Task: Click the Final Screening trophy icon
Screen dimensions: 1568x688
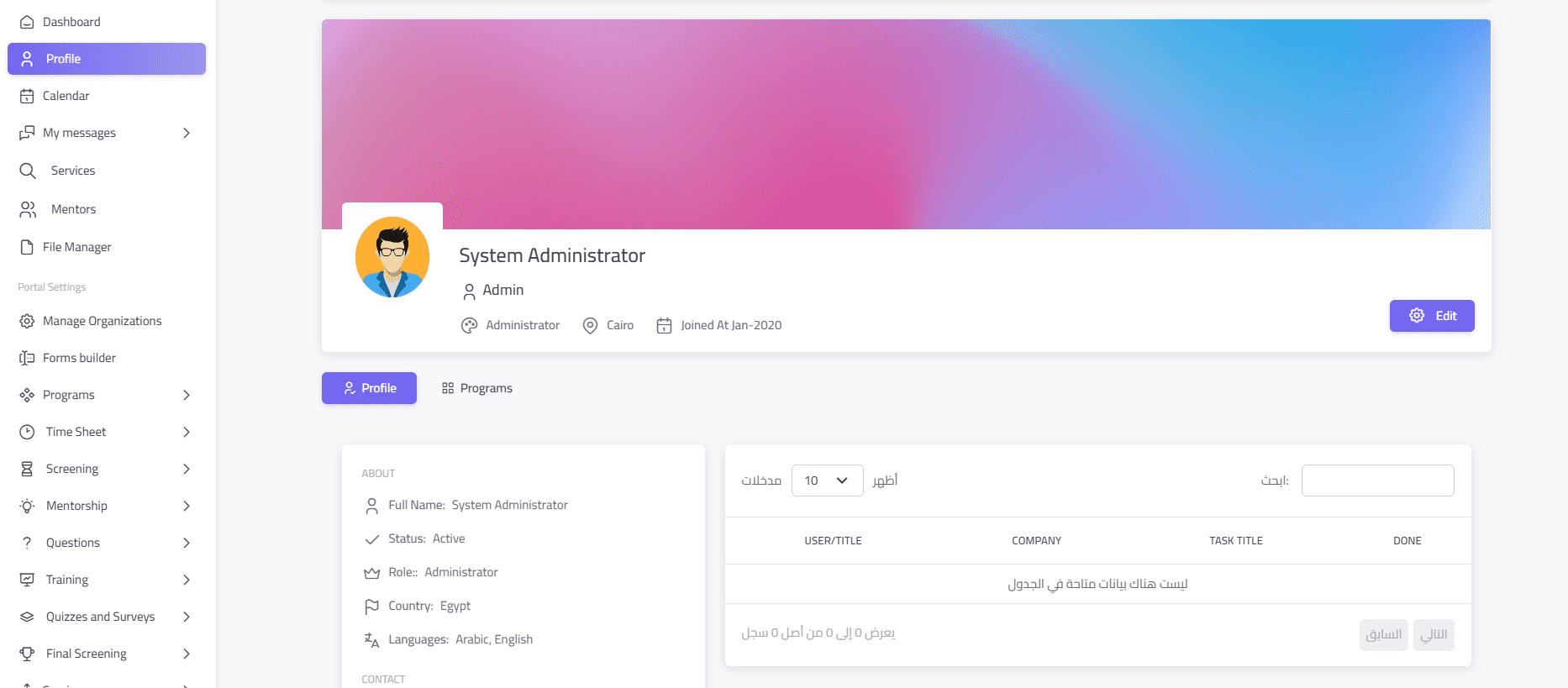Action: (x=27, y=654)
